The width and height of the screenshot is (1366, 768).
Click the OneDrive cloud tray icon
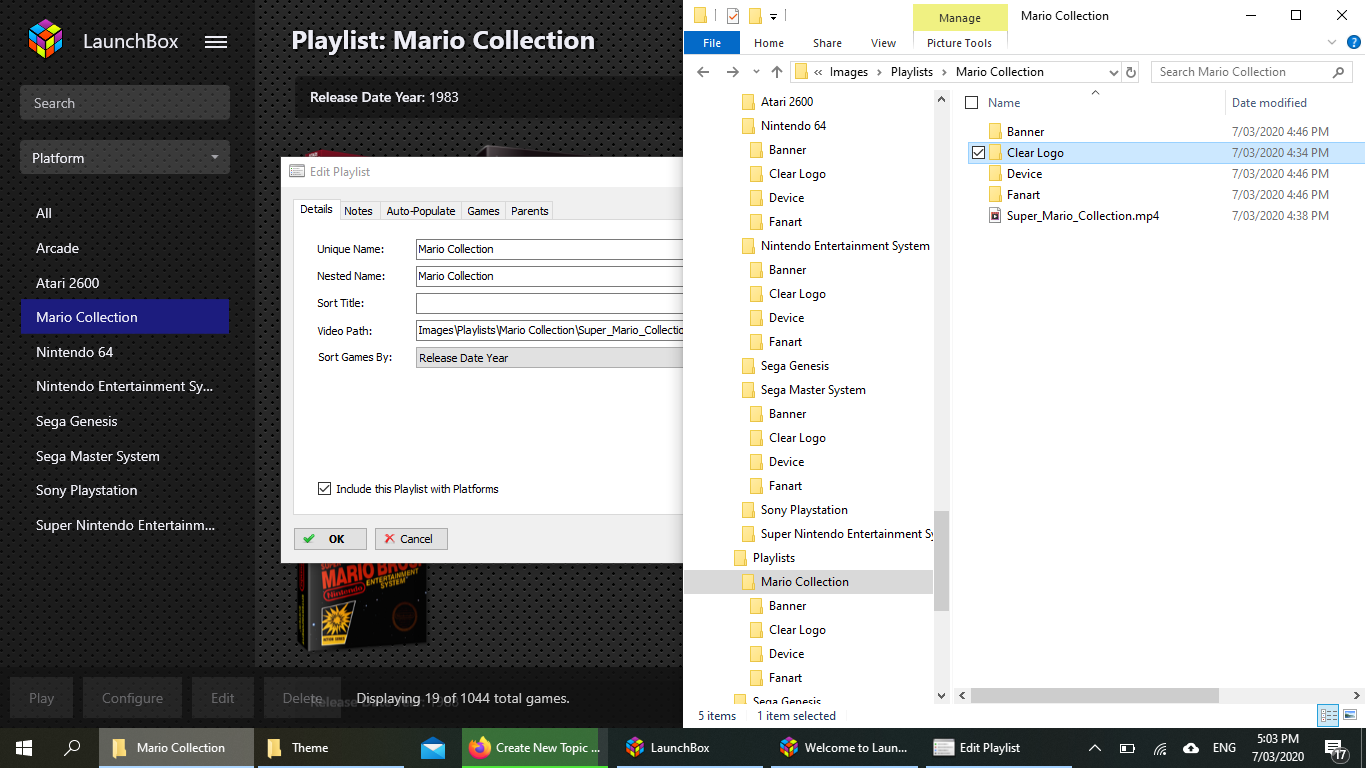pos(1191,747)
